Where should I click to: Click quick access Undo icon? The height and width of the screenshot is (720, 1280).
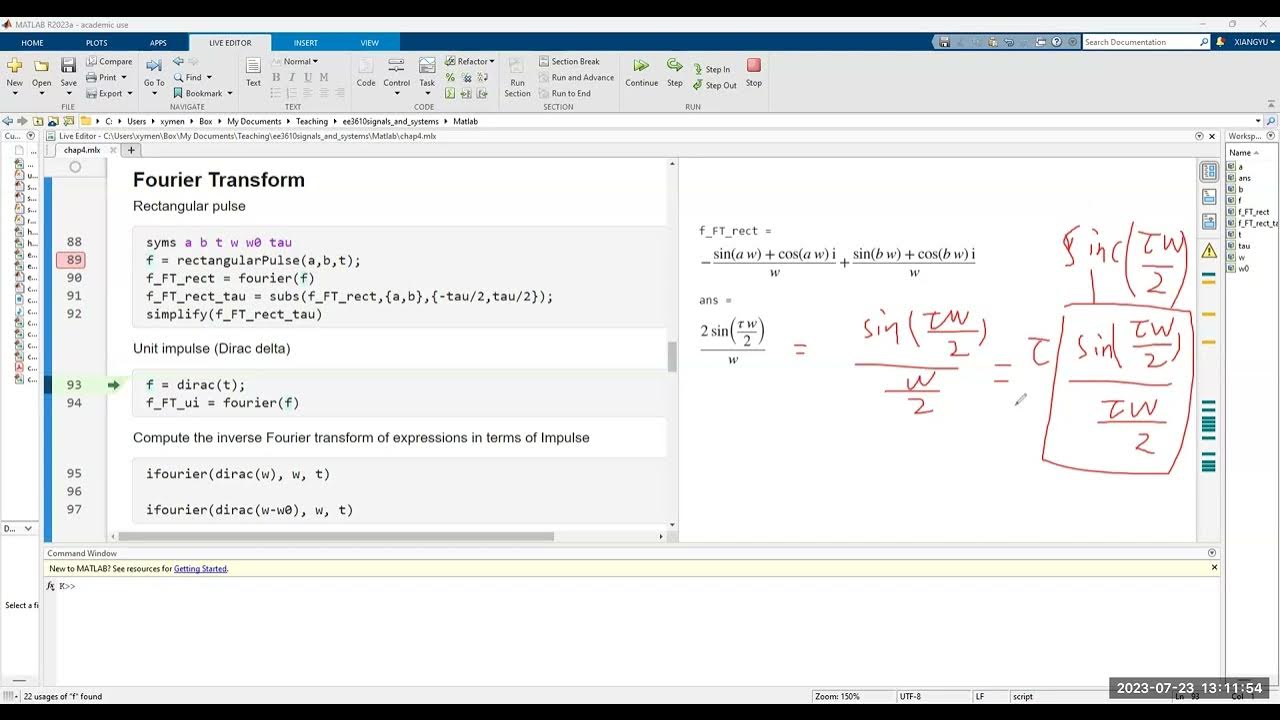1008,42
